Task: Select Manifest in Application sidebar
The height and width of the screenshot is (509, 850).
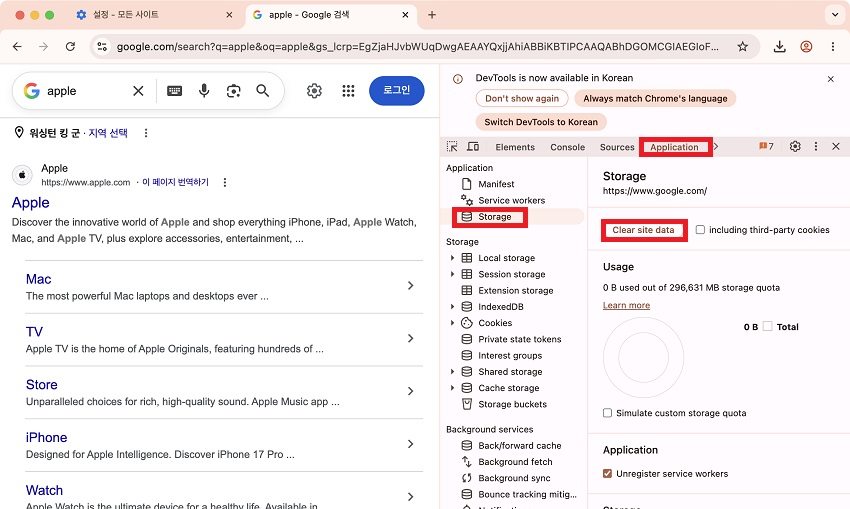Action: click(x=496, y=184)
